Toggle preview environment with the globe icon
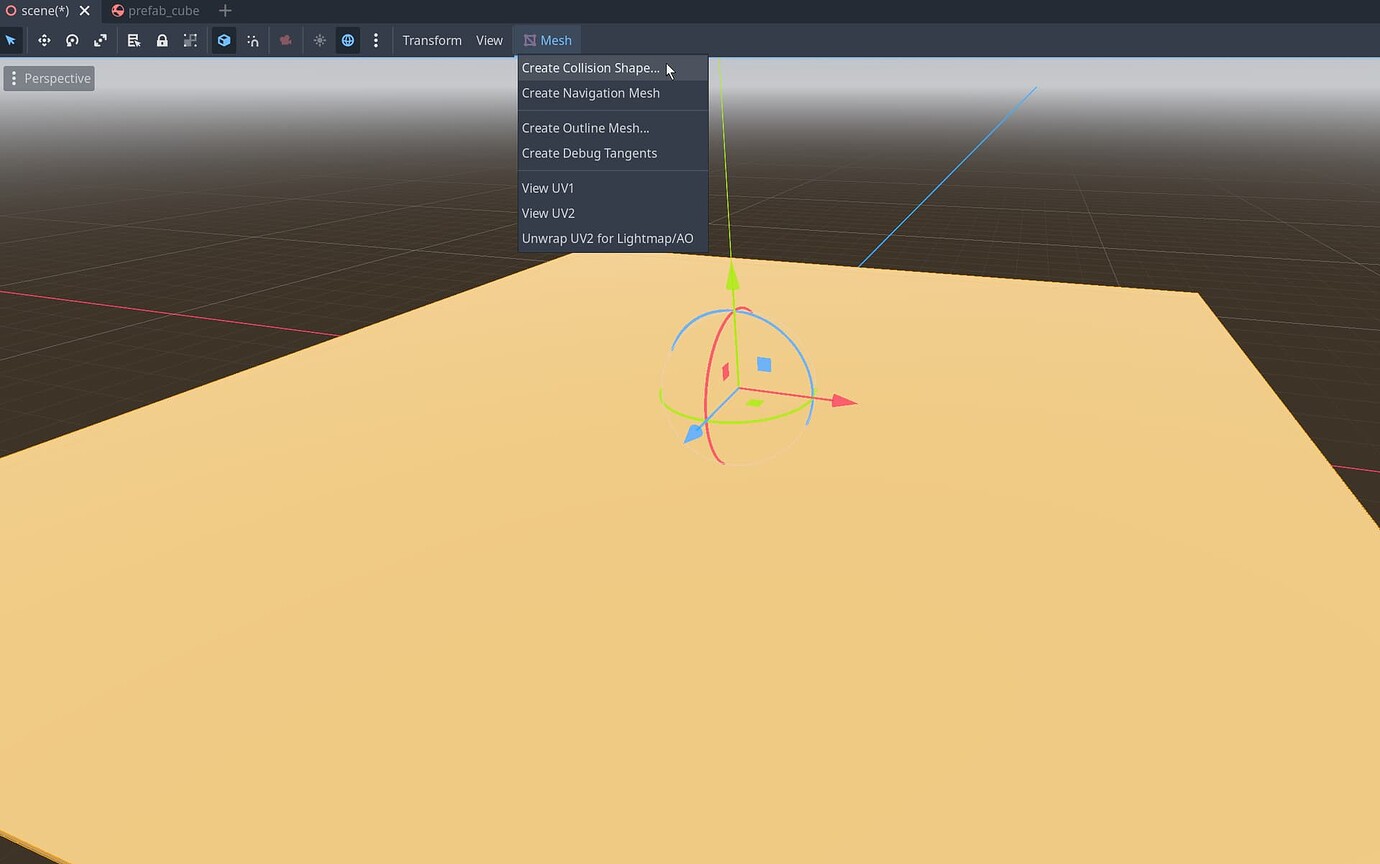The height and width of the screenshot is (864, 1380). (x=347, y=40)
